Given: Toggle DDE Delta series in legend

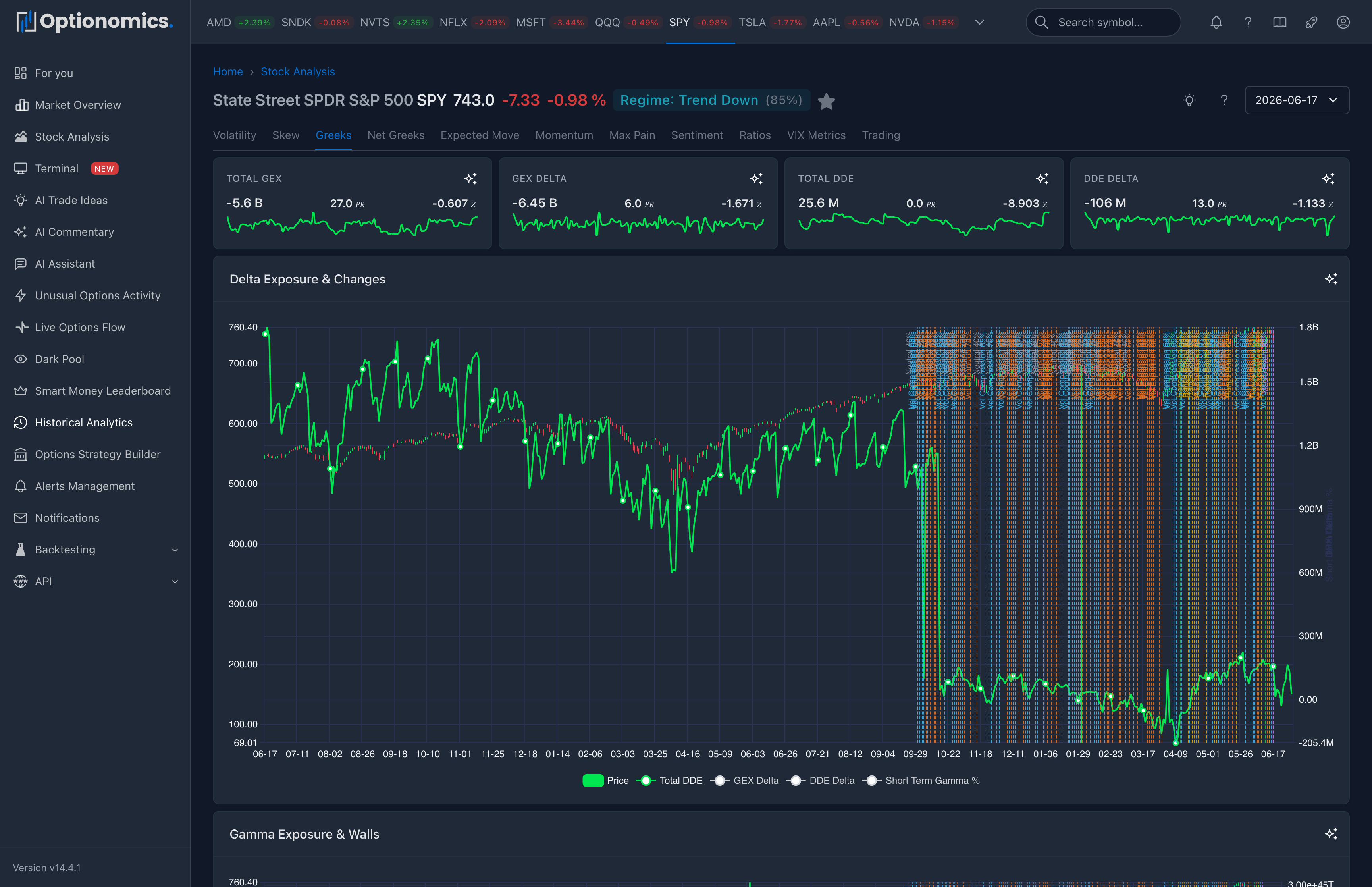Looking at the screenshot, I should [x=821, y=781].
